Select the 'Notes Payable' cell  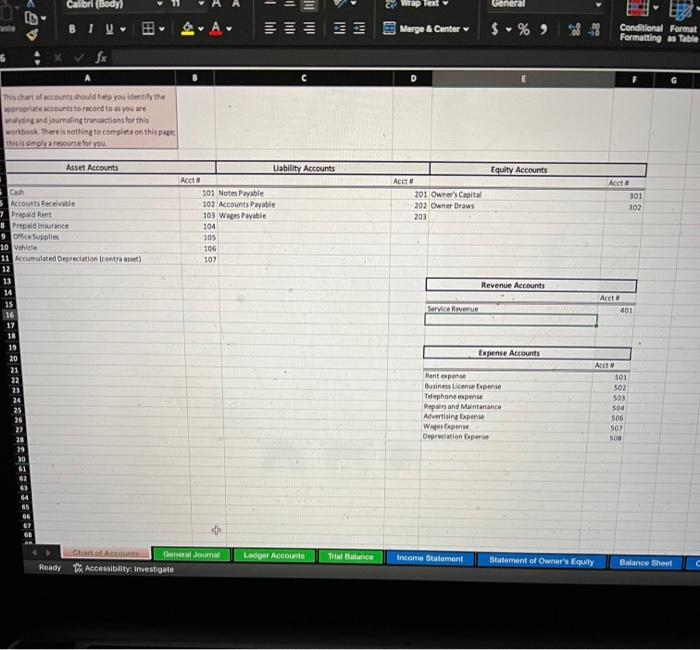(304, 193)
